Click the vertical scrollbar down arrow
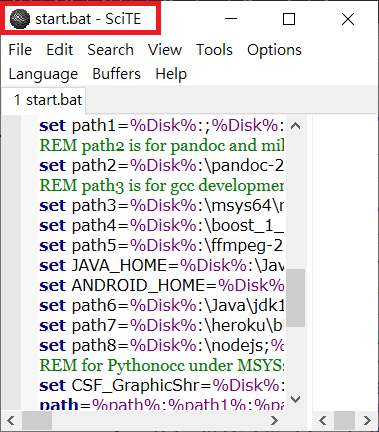The width and height of the screenshot is (379, 432). 295,399
